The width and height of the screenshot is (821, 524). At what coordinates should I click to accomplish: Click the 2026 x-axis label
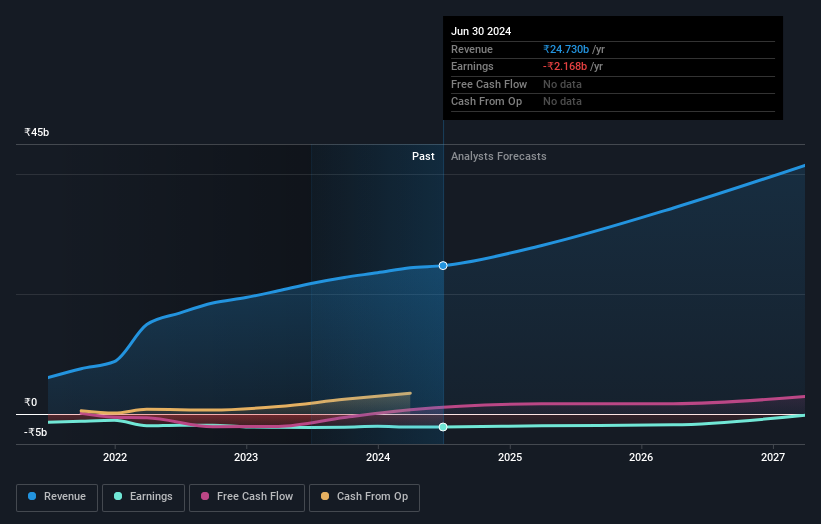coord(641,458)
